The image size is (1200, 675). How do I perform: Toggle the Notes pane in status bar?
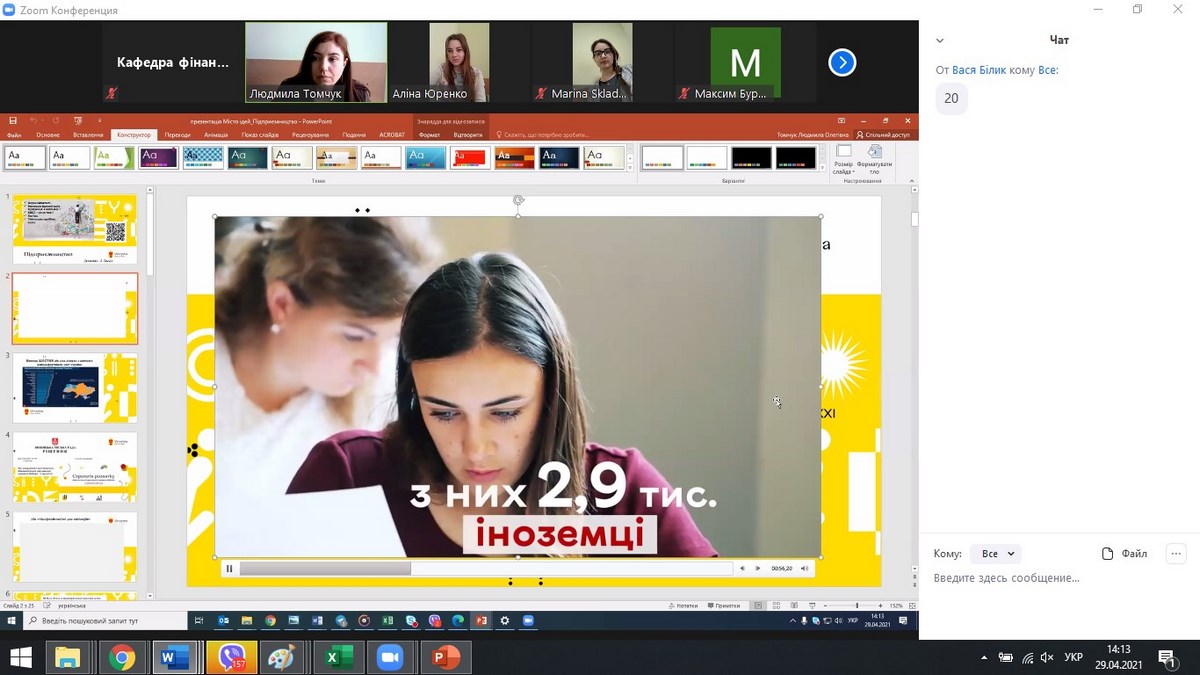[686, 606]
